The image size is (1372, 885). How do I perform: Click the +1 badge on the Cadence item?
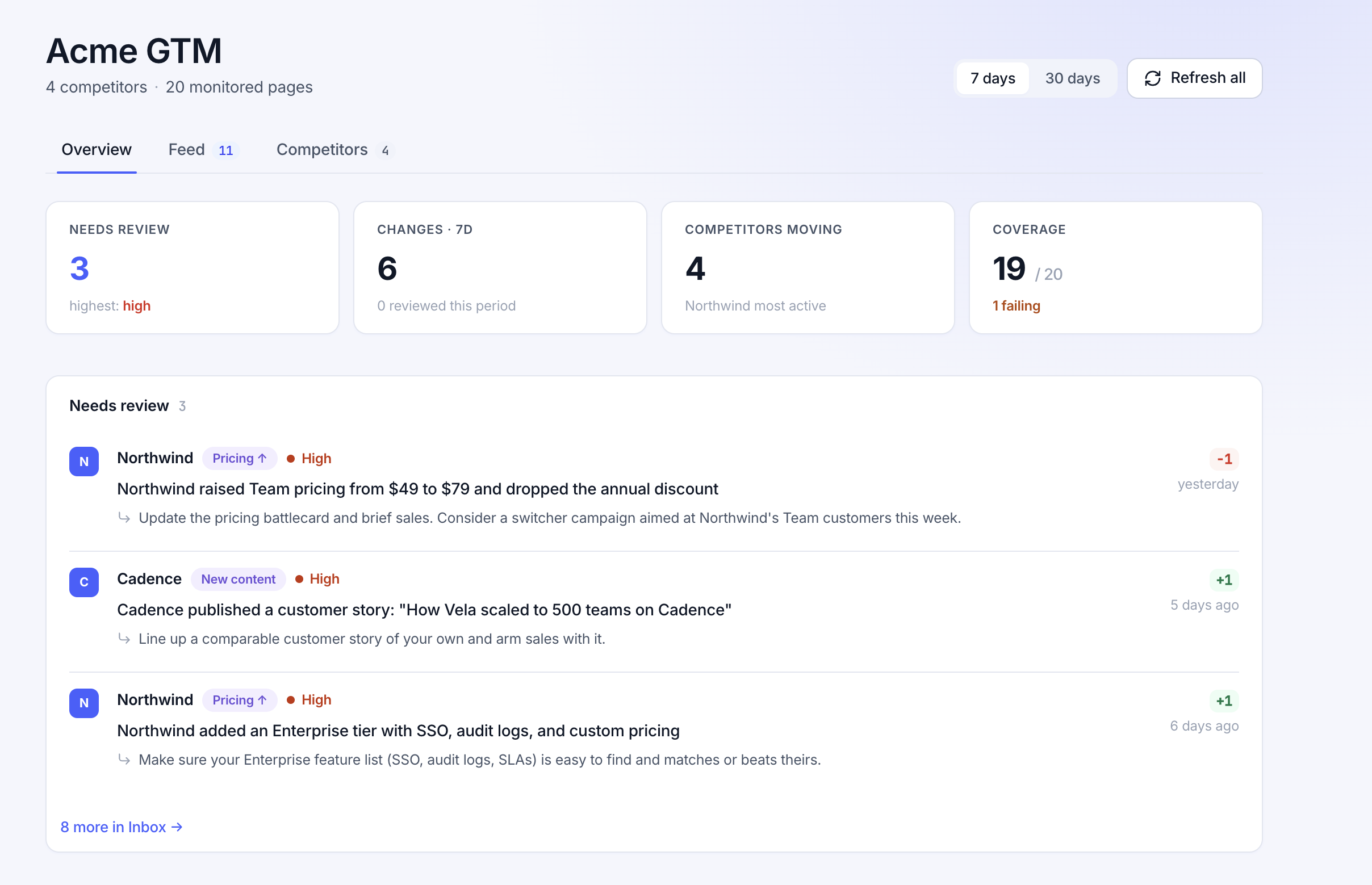point(1224,580)
